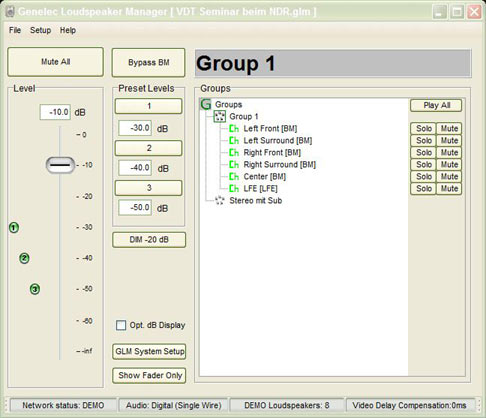Select preset level button 1
The height and width of the screenshot is (418, 486).
click(x=149, y=106)
